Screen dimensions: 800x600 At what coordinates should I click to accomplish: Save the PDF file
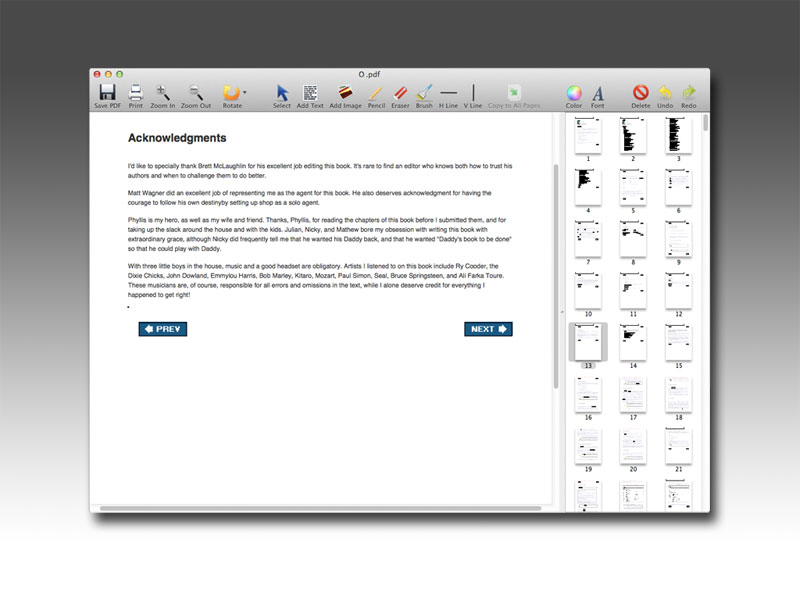coord(105,92)
